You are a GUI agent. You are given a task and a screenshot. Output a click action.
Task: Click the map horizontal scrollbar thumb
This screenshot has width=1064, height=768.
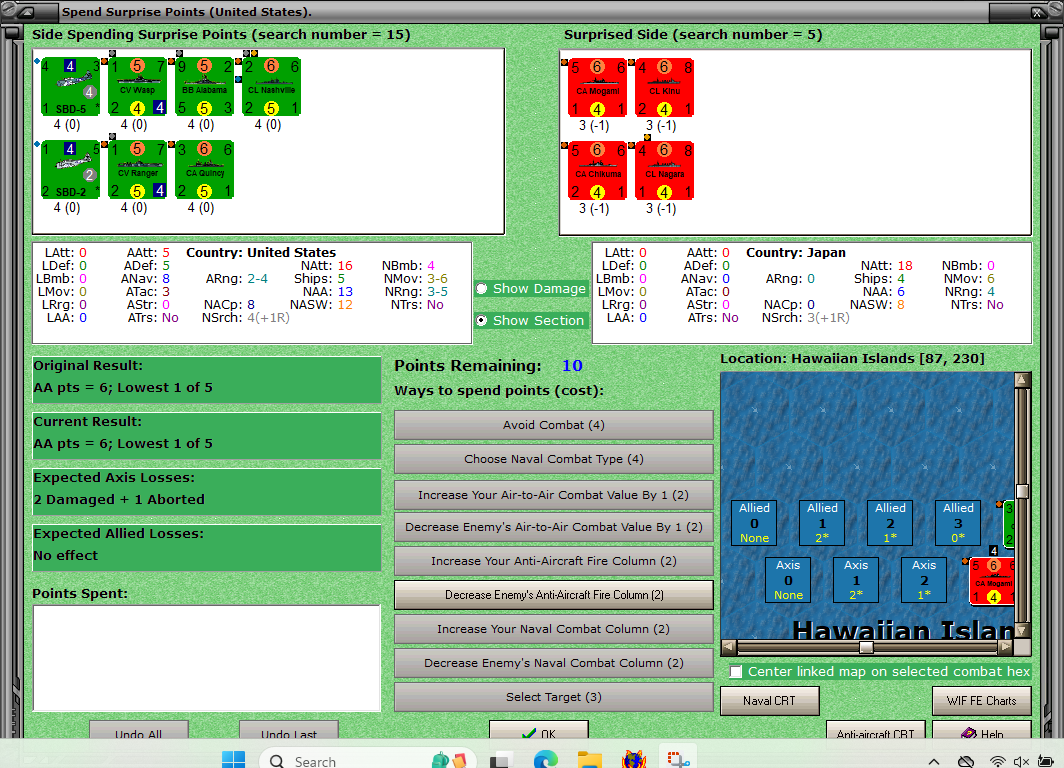pyautogui.click(x=866, y=647)
